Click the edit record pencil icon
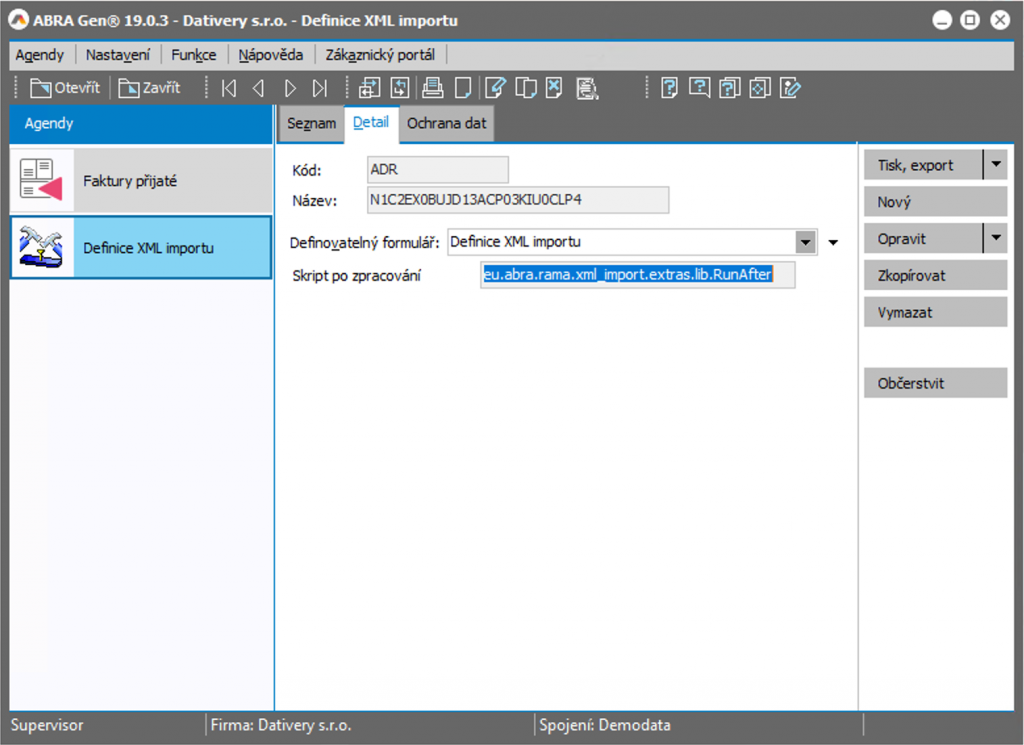The width and height of the screenshot is (1024, 745). 495,87
